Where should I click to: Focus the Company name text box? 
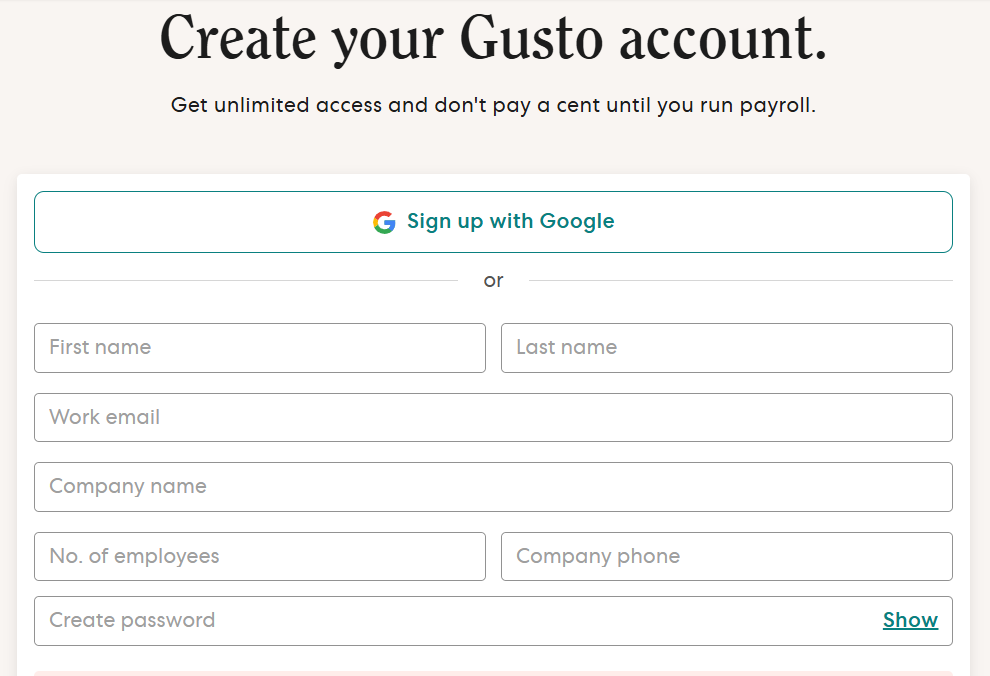[x=493, y=487]
